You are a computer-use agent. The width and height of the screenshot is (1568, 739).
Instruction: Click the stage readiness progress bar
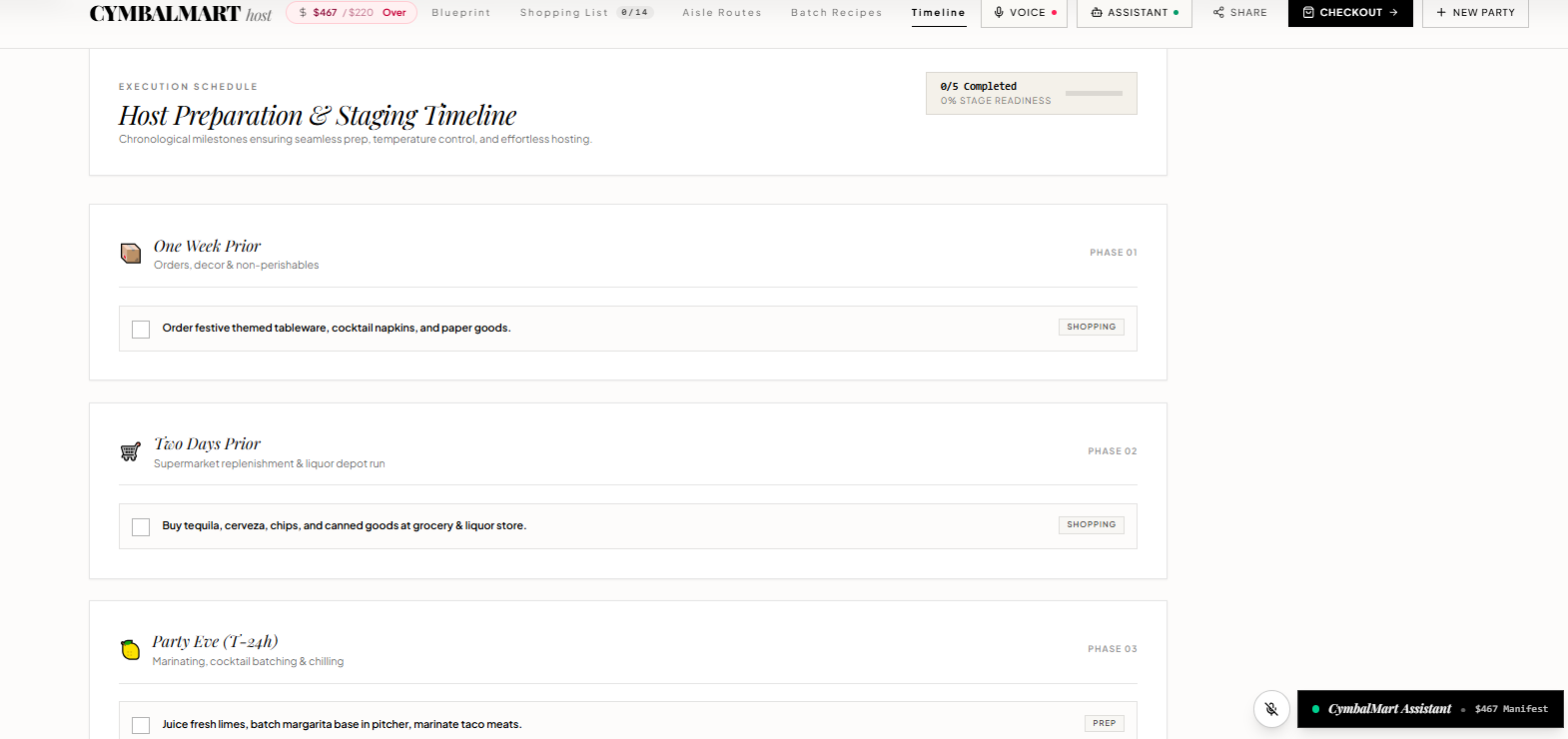click(x=1094, y=93)
